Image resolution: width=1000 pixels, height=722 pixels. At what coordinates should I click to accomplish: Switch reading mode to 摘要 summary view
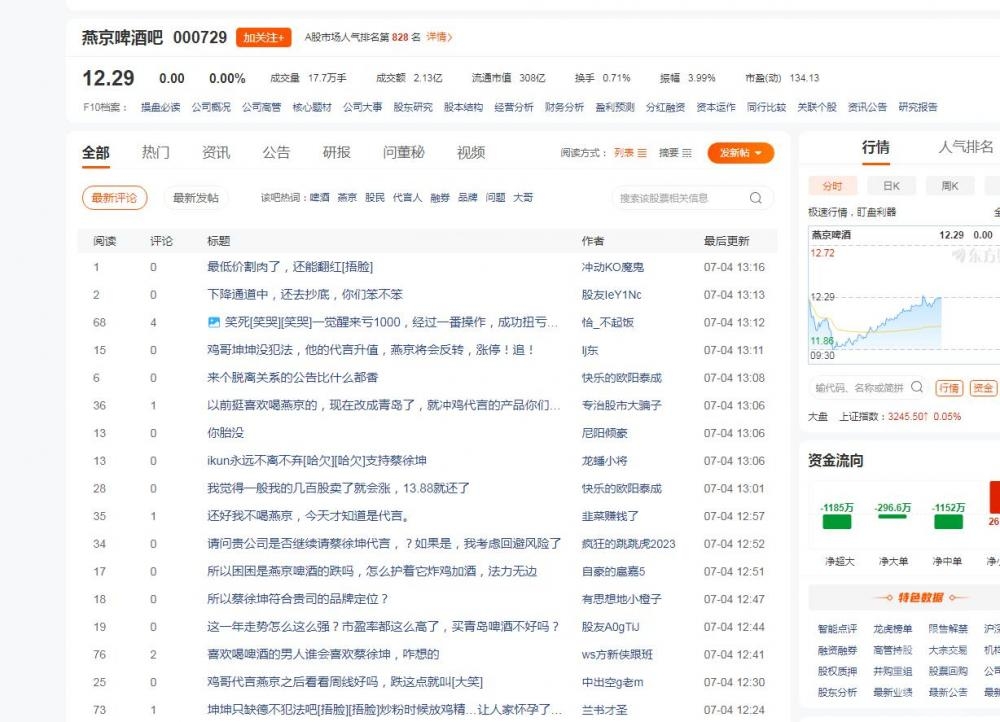pyautogui.click(x=675, y=152)
